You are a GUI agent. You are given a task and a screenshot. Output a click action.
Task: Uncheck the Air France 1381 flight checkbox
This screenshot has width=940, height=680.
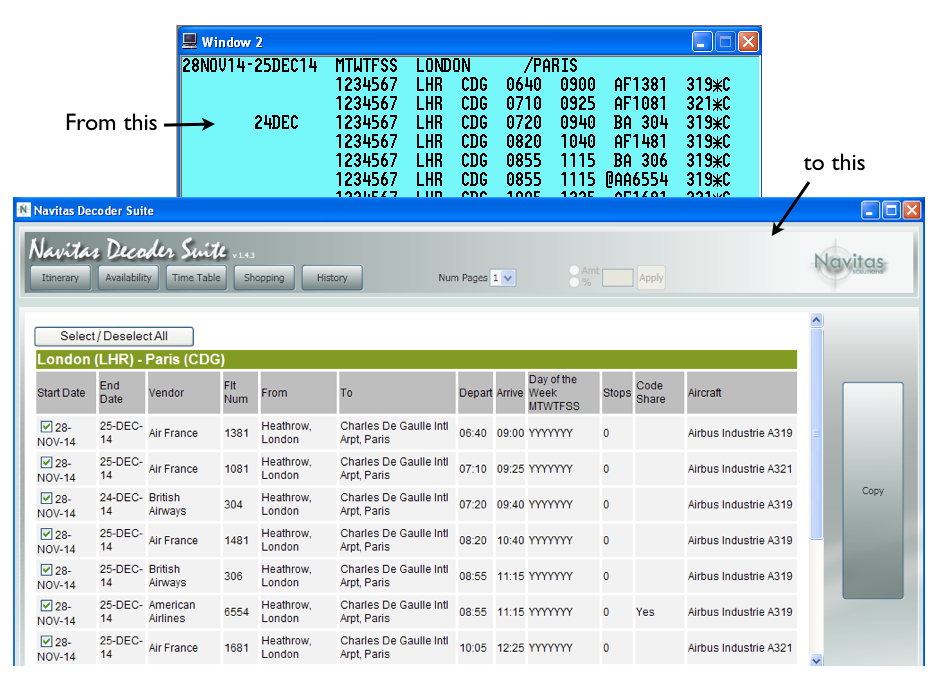(x=46, y=426)
